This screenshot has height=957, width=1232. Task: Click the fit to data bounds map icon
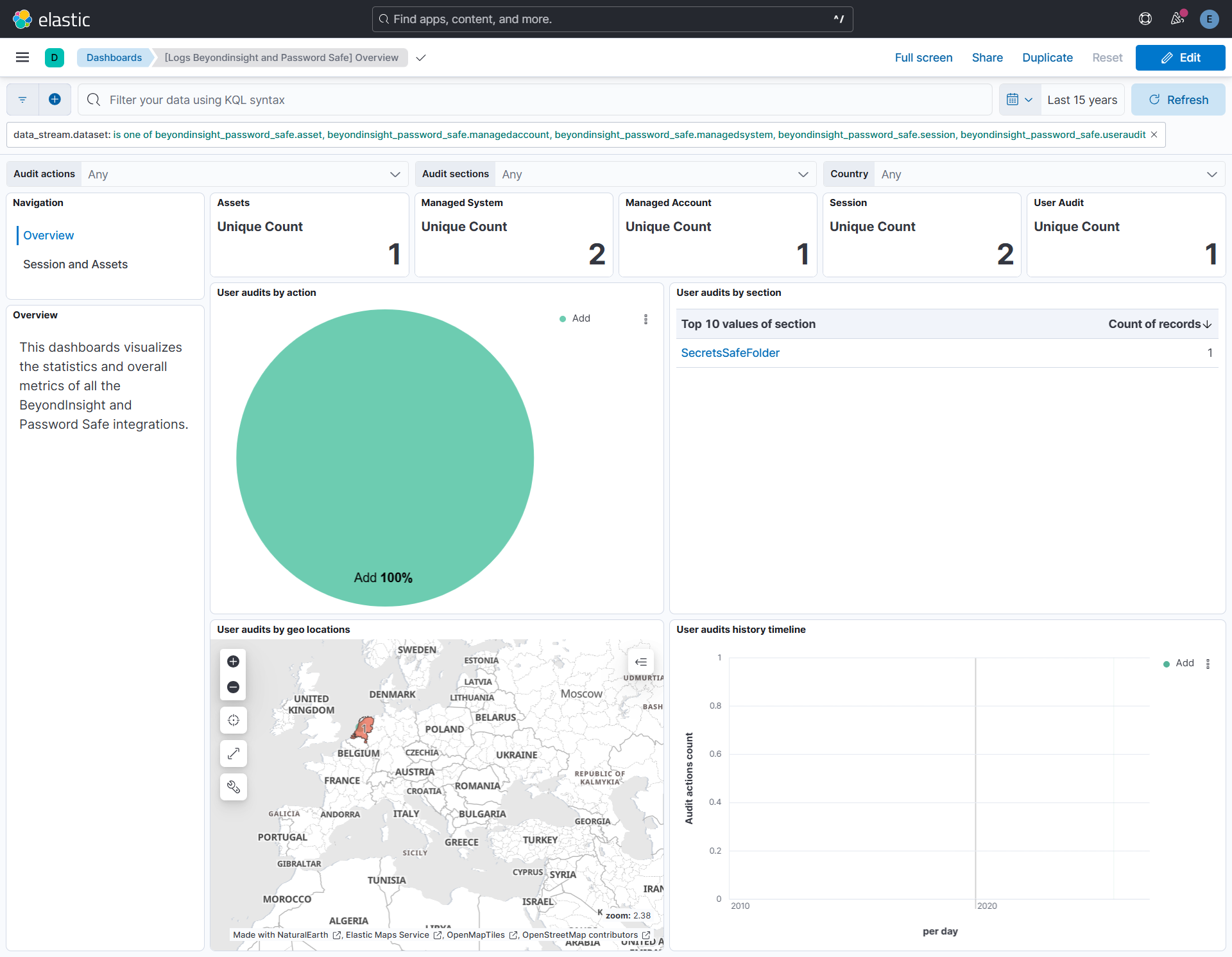pyautogui.click(x=234, y=720)
